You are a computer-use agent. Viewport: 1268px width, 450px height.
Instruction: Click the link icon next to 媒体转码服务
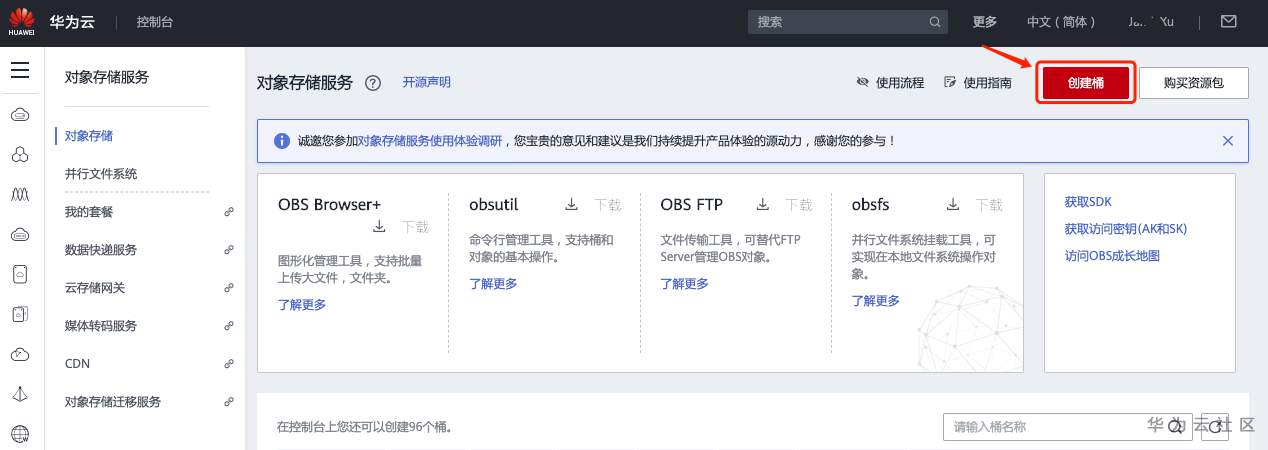[229, 326]
